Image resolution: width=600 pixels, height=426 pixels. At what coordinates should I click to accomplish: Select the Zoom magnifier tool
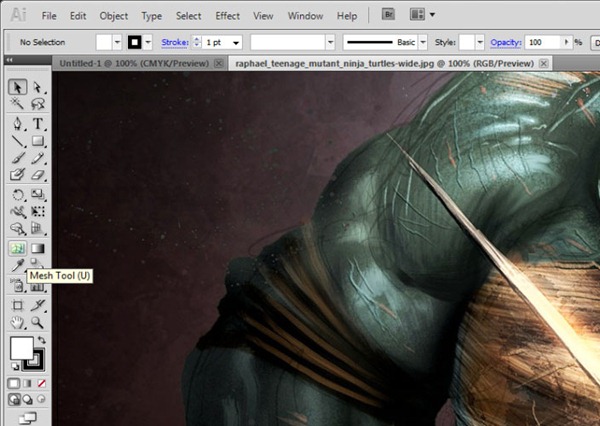click(38, 322)
